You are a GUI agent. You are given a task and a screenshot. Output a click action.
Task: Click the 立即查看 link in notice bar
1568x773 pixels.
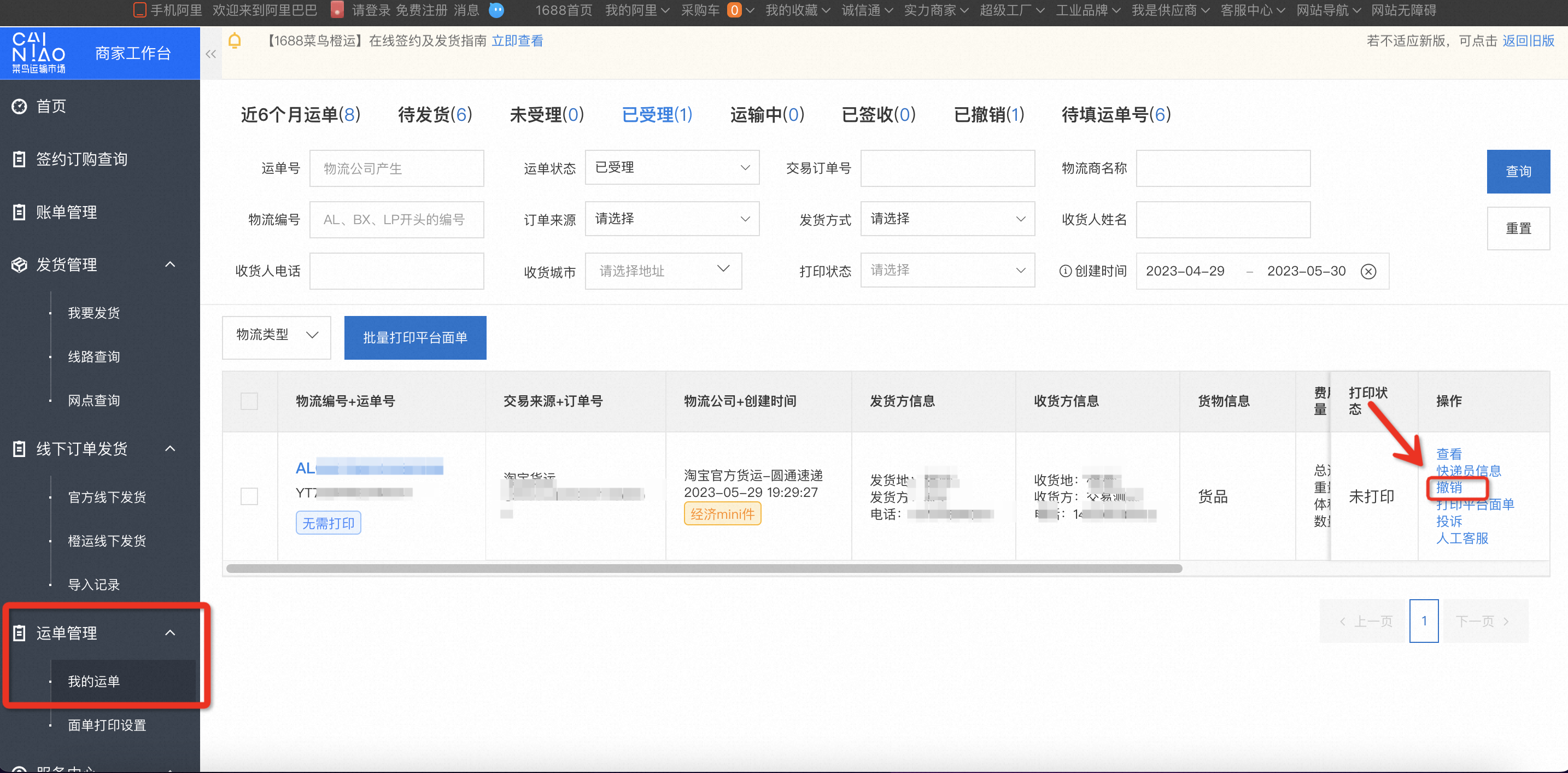point(517,41)
